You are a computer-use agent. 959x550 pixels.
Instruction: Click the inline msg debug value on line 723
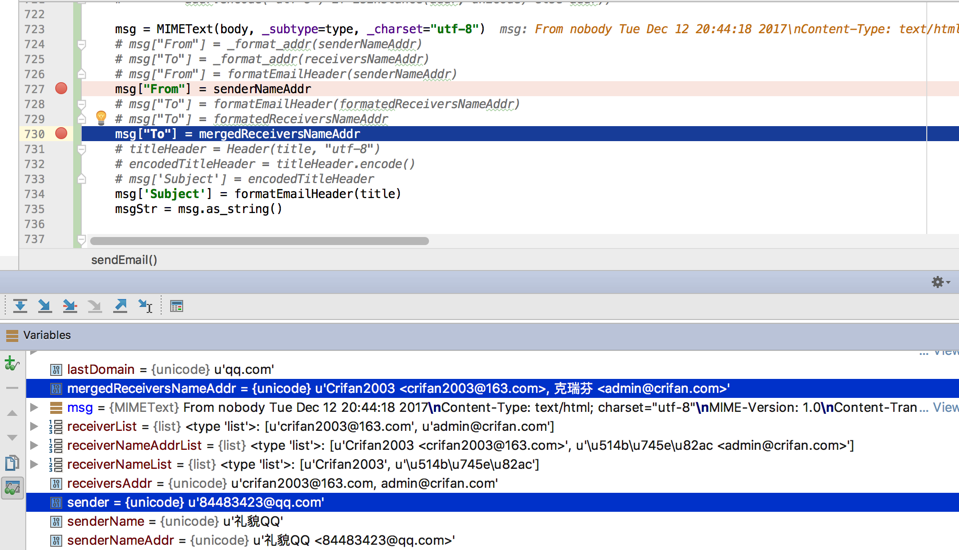pos(729,29)
